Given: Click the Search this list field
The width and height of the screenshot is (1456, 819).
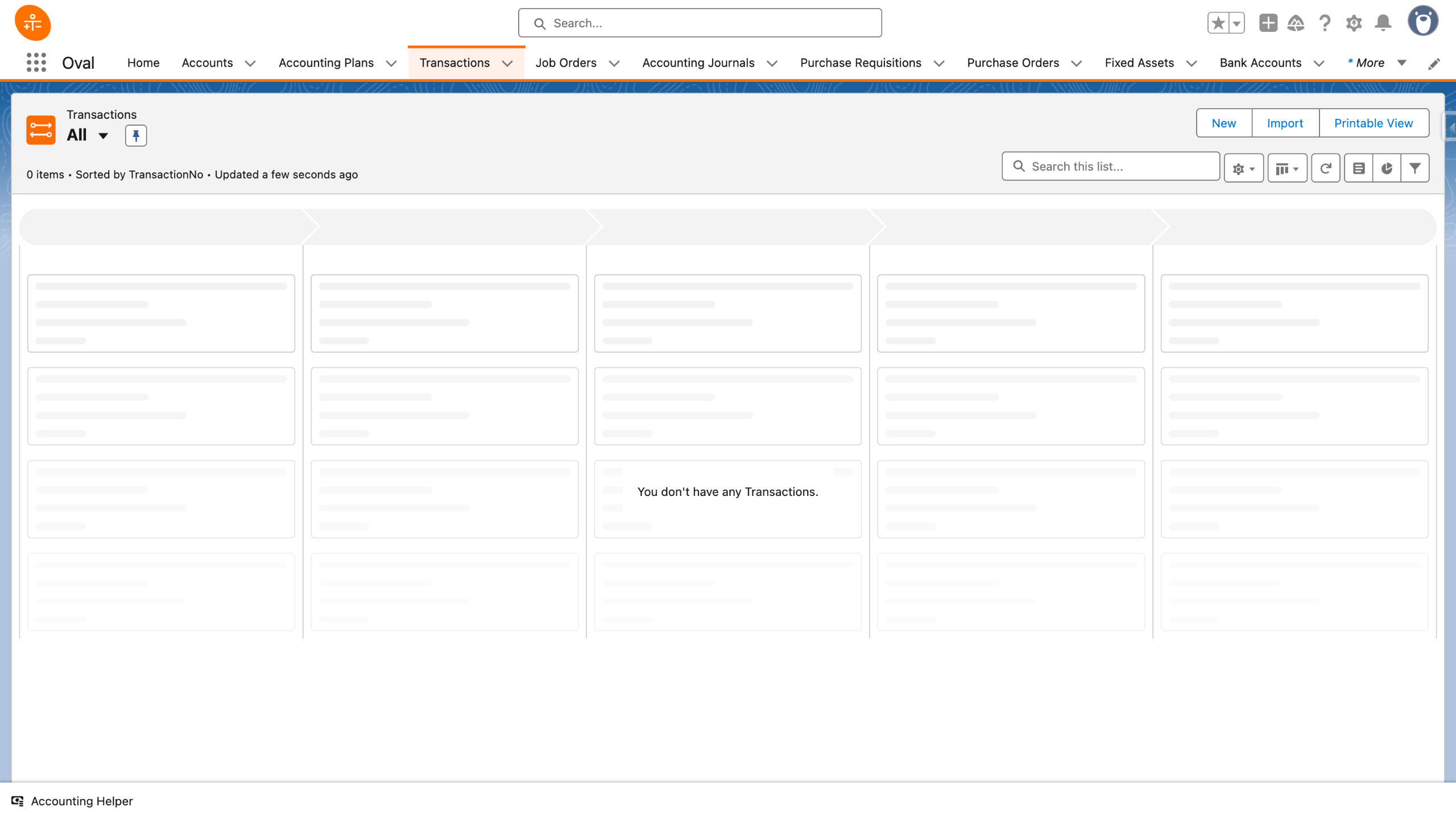Looking at the screenshot, I should coord(1110,166).
